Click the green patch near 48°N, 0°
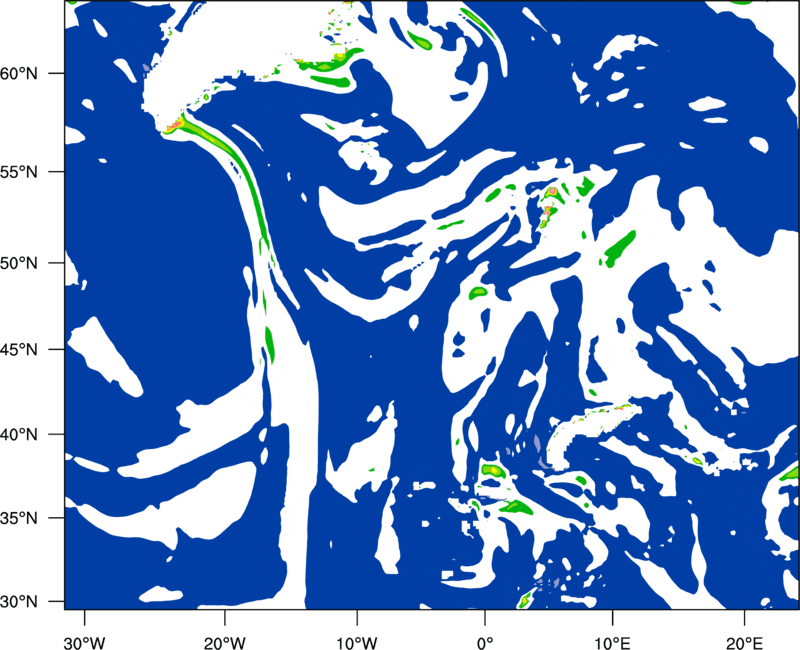The height and width of the screenshot is (650, 800). click(478, 292)
